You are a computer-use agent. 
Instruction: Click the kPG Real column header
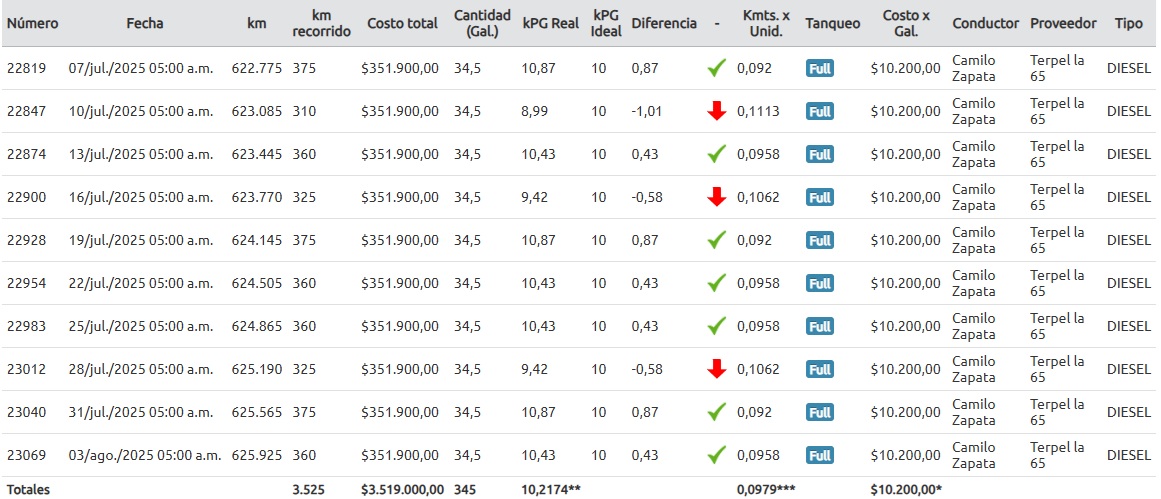click(x=550, y=23)
